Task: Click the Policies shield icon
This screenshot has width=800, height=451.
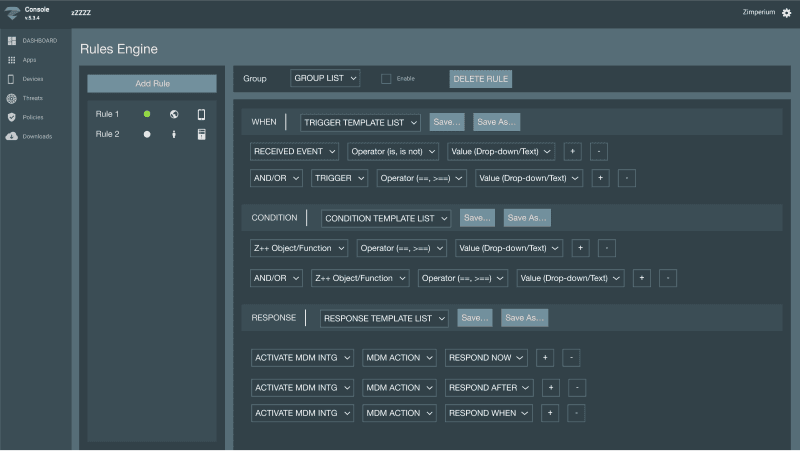Action: click(11, 117)
